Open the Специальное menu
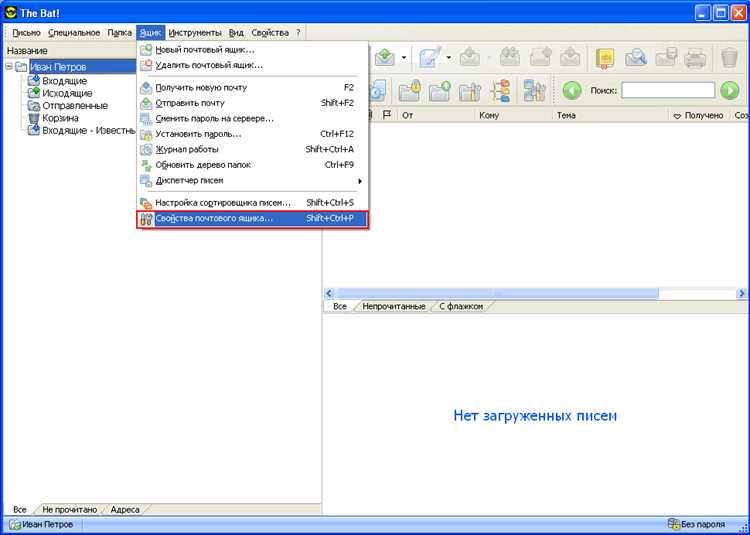Screen dimensions: 750x535 [x=74, y=33]
